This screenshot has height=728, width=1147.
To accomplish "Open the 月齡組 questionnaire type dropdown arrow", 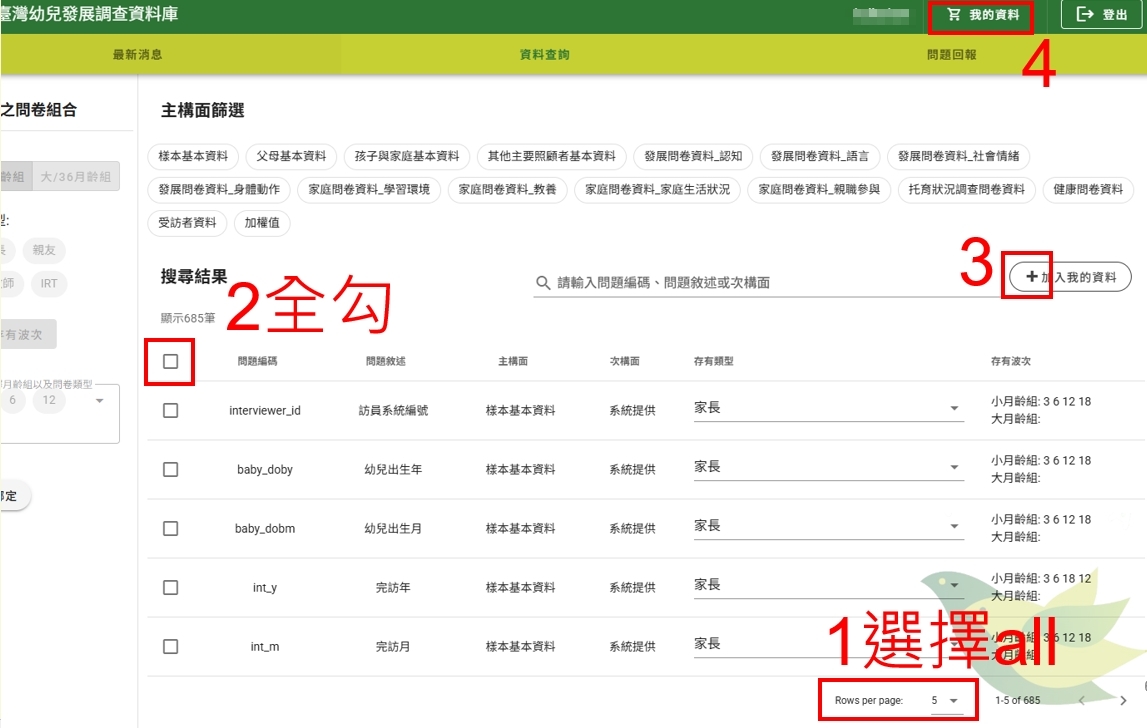I will pos(99,401).
